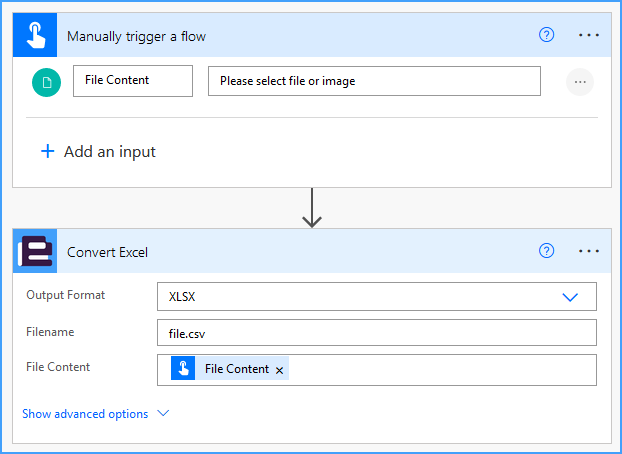Image resolution: width=622 pixels, height=454 pixels.
Task: Click the Manually trigger a flow title
Action: (136, 36)
